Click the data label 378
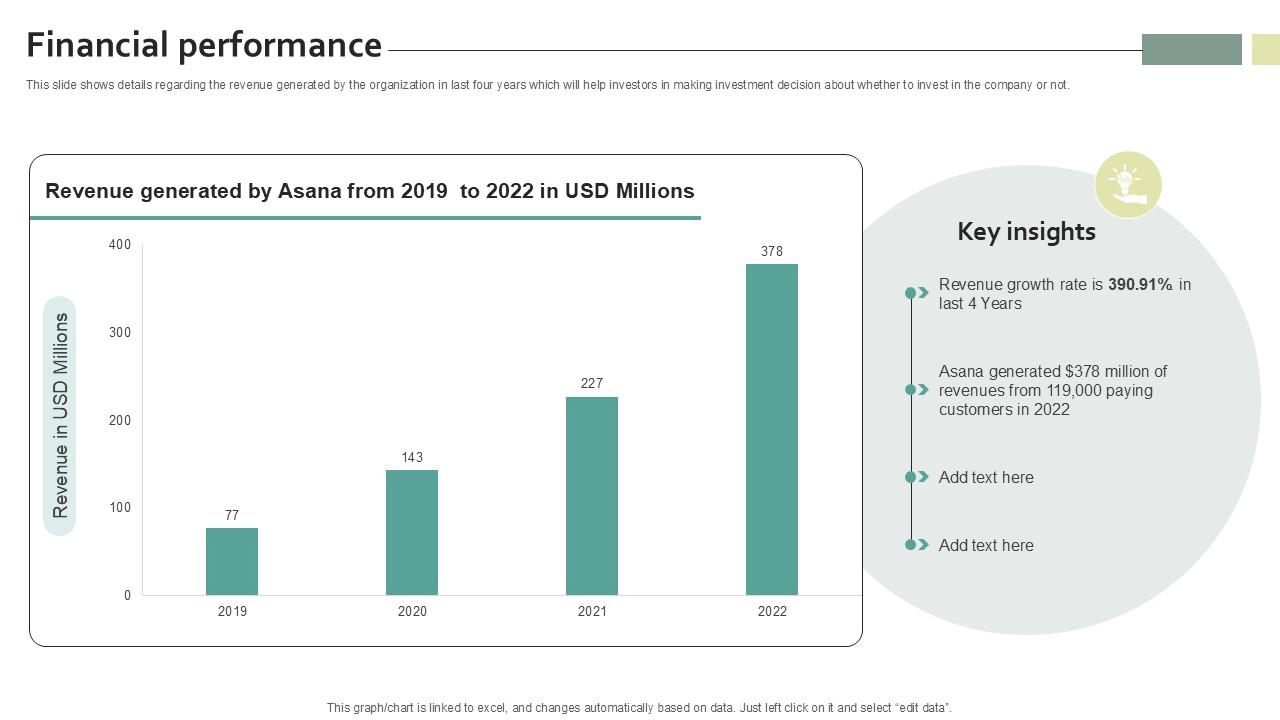This screenshot has width=1280, height=720. (x=772, y=252)
